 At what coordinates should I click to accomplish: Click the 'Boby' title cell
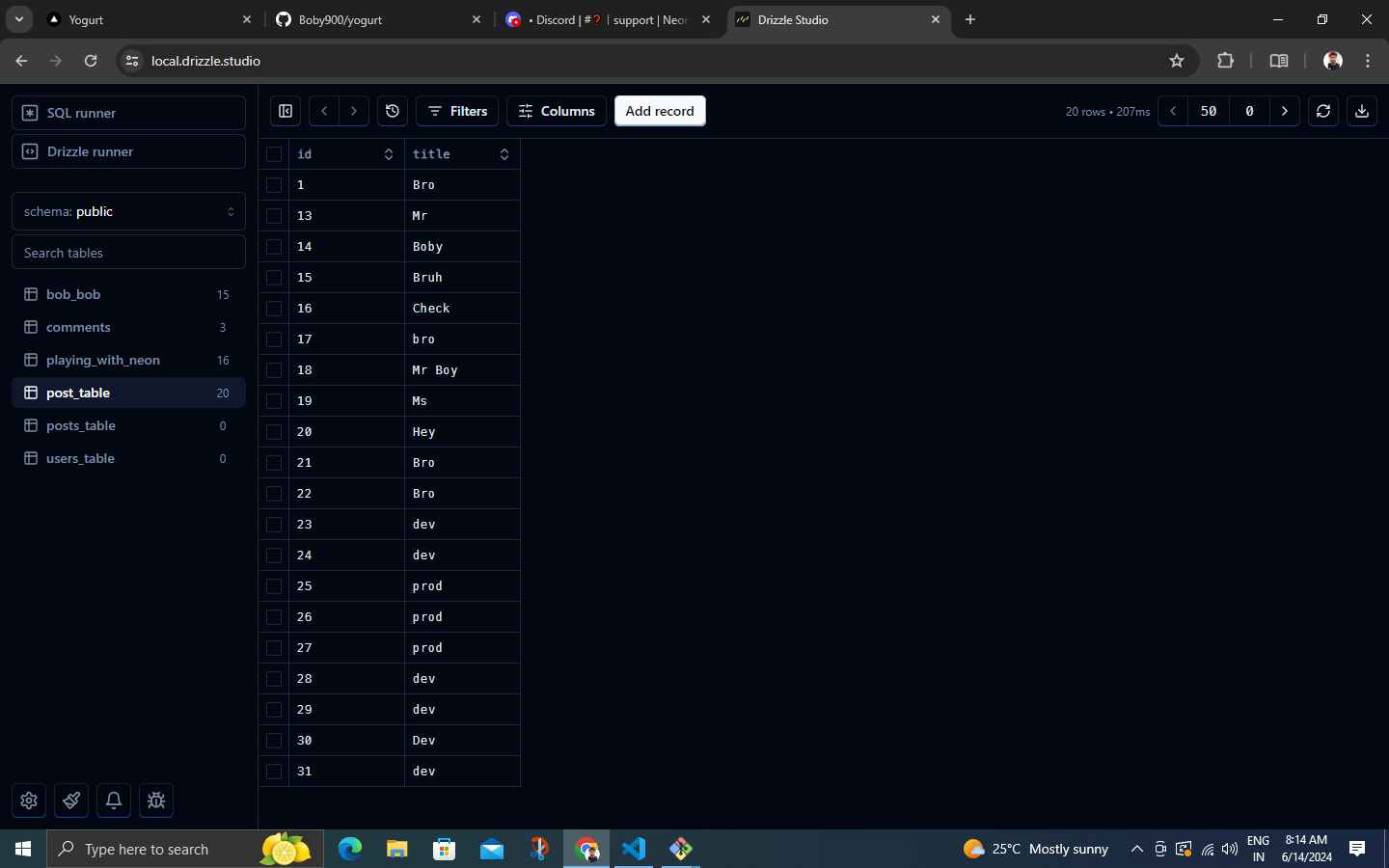[x=462, y=247]
